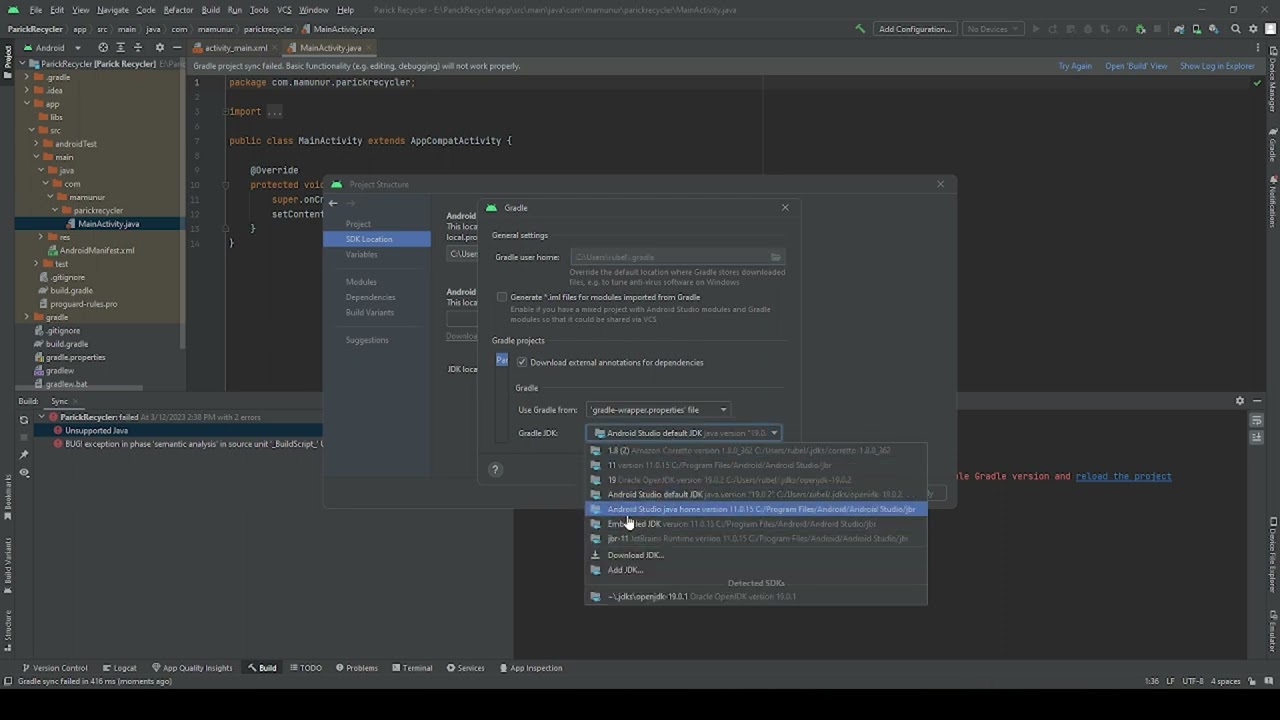Switch to activity_main.xml editor tab
This screenshot has width=1280, height=720.
(x=236, y=48)
